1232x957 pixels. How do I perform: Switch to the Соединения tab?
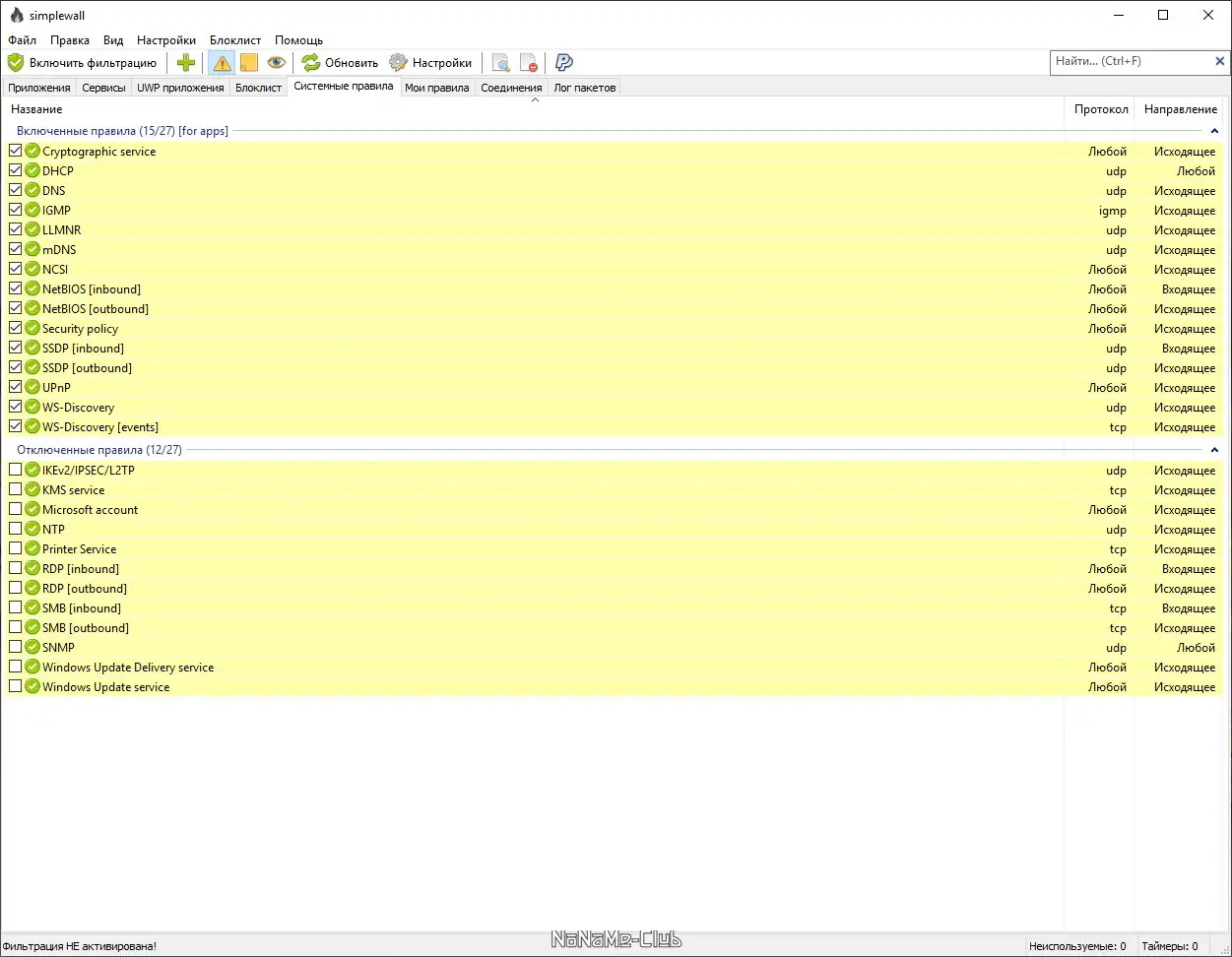pyautogui.click(x=511, y=88)
